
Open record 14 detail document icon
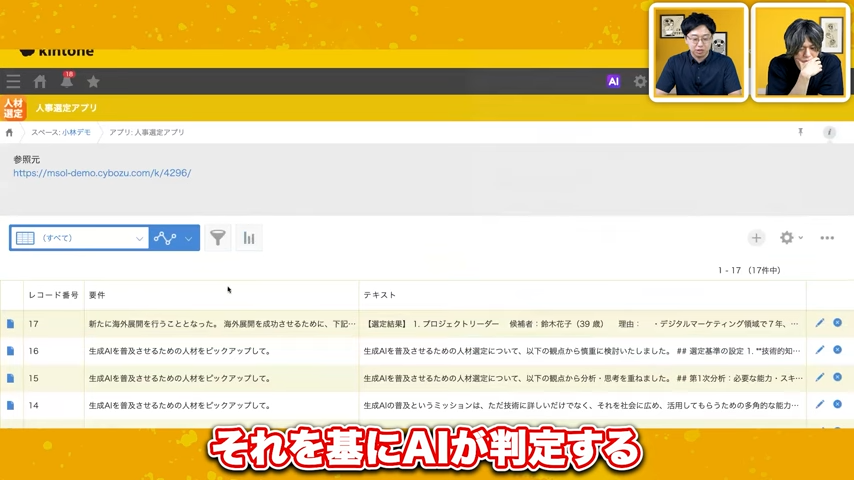(10, 405)
